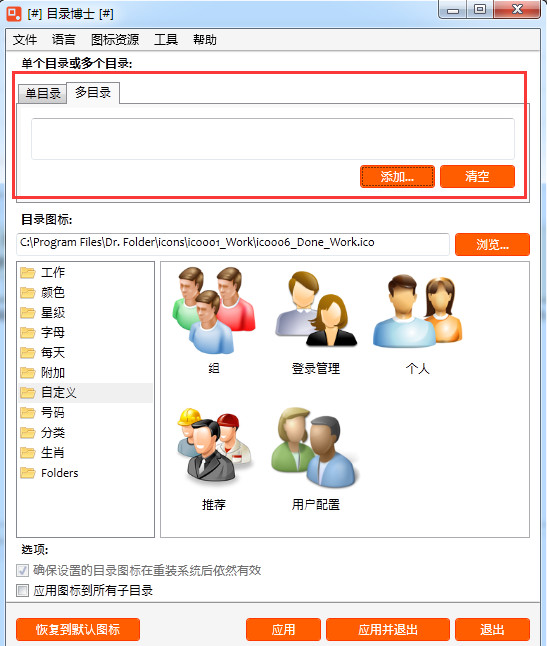Open the 图标资源 menu
547x646 pixels.
115,40
